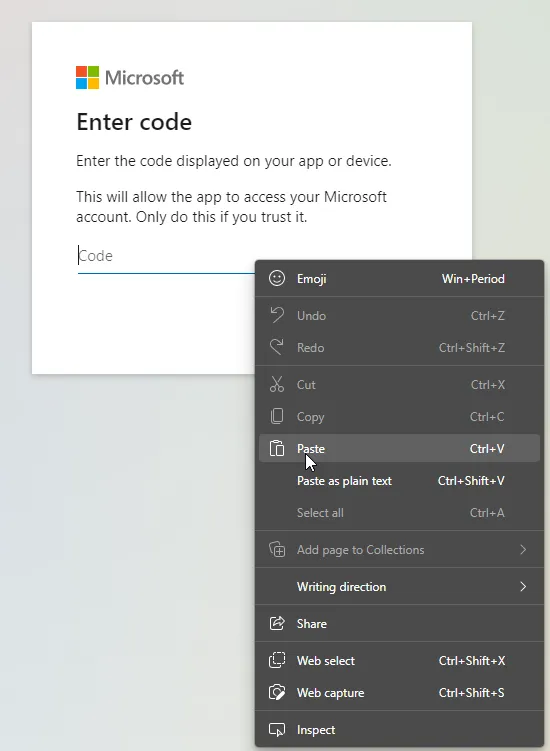Focus the Code input field
Screen dimensions: 550x751
pyautogui.click(x=166, y=256)
